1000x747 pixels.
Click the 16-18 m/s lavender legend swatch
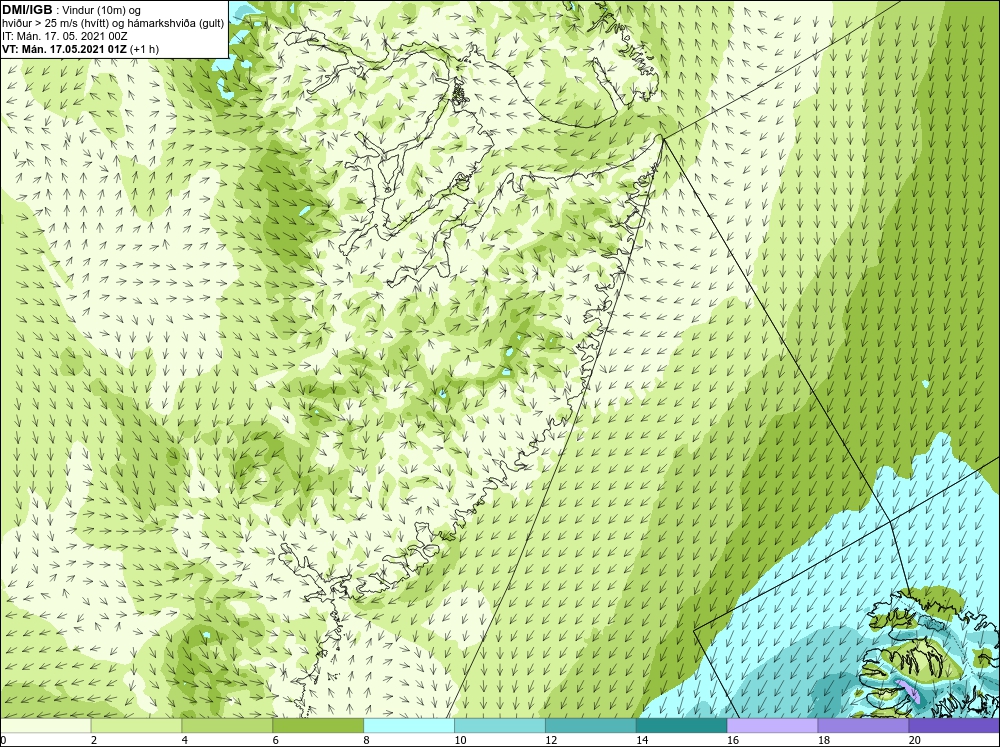pyautogui.click(x=772, y=726)
